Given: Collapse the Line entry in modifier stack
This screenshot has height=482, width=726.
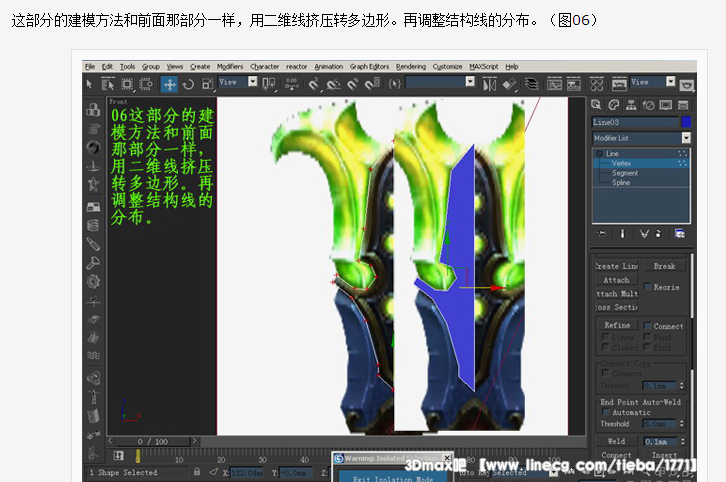Looking at the screenshot, I should pyautogui.click(x=600, y=153).
